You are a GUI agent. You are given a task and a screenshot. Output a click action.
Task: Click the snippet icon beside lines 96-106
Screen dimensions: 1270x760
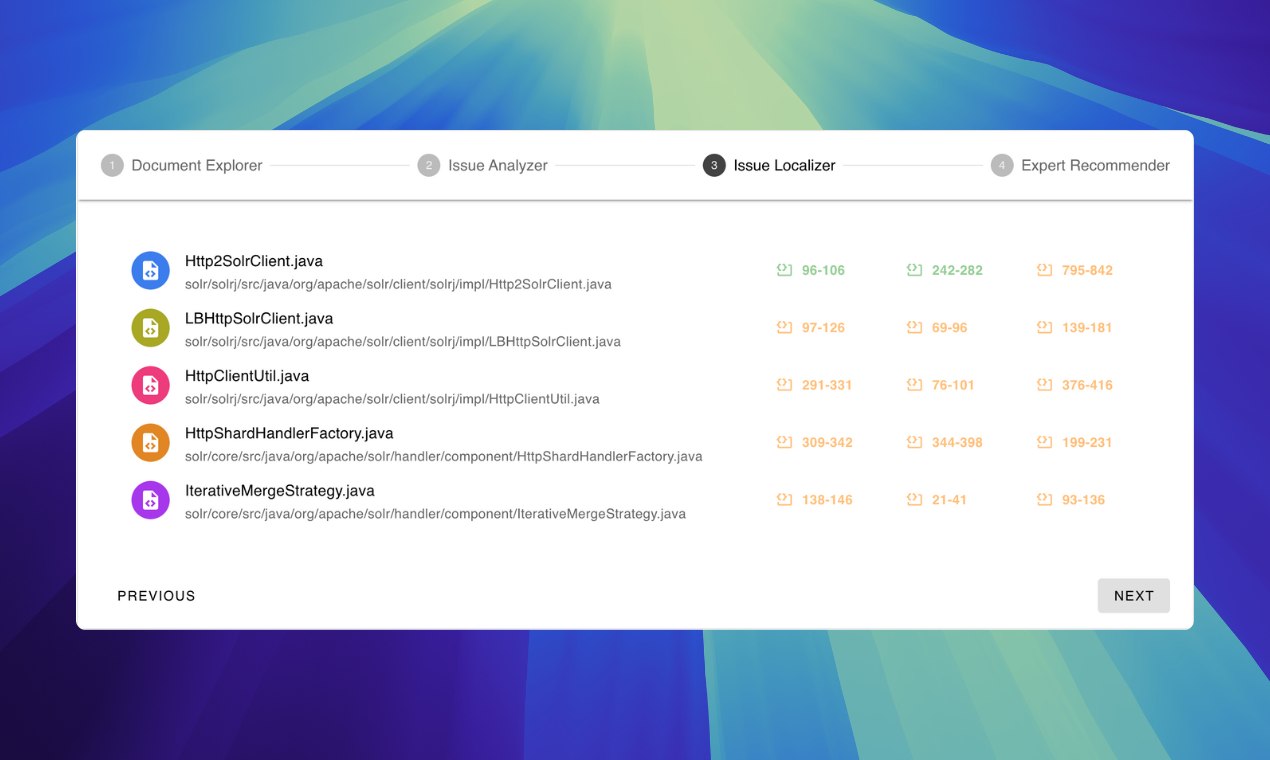pyautogui.click(x=784, y=270)
